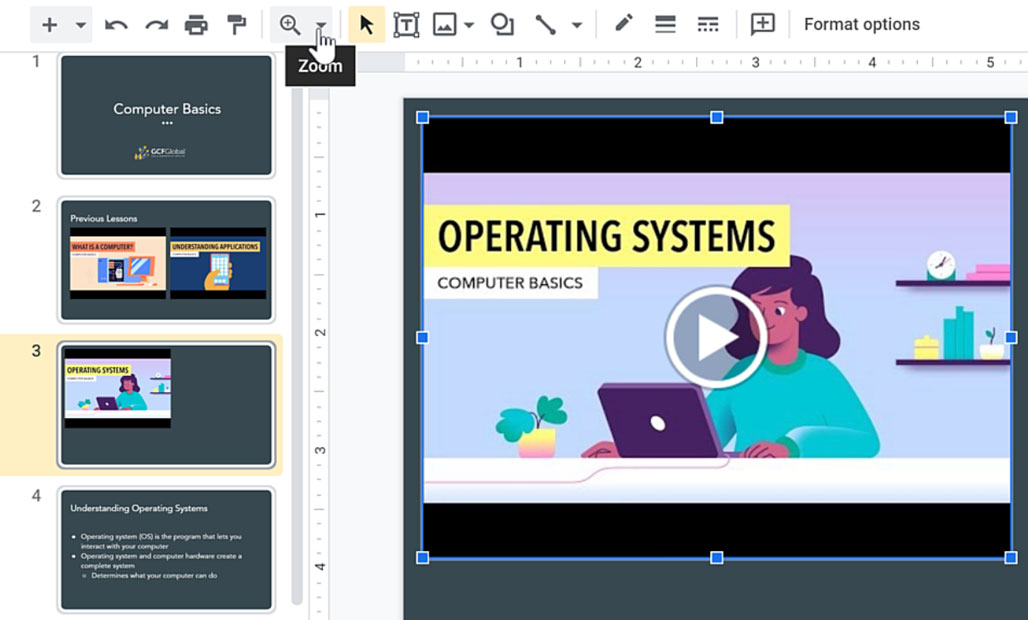The width and height of the screenshot is (1028, 620).
Task: Open the border weight options
Action: 665,25
